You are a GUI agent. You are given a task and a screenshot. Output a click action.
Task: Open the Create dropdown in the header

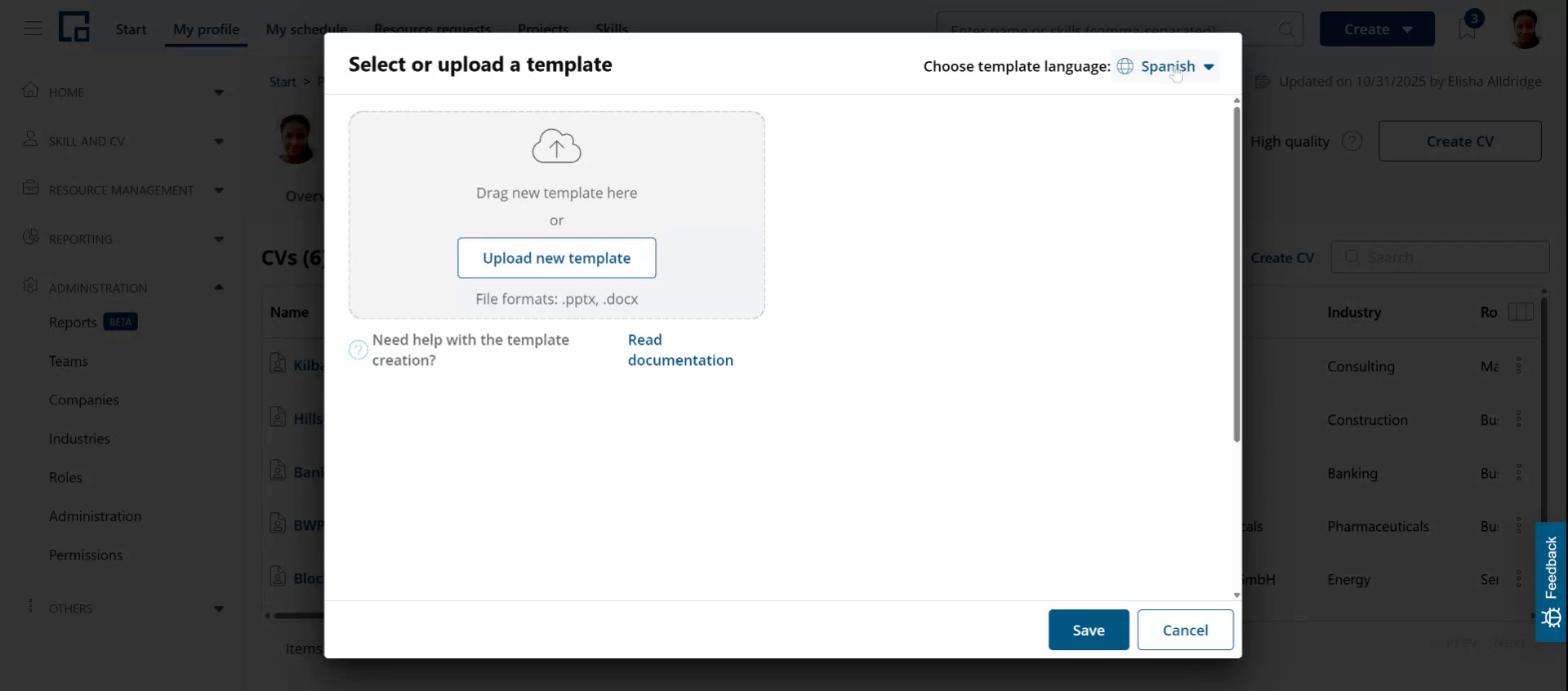point(1377,29)
